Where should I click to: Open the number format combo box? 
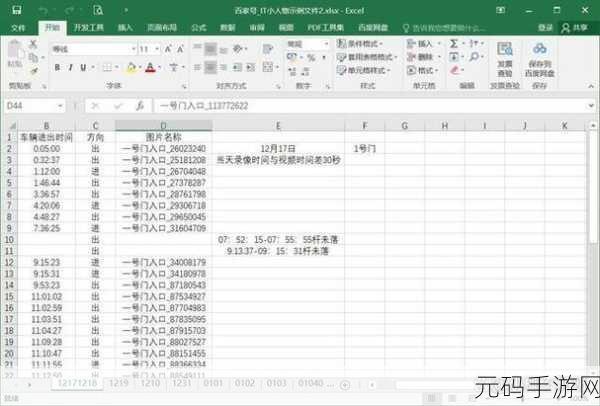point(308,44)
